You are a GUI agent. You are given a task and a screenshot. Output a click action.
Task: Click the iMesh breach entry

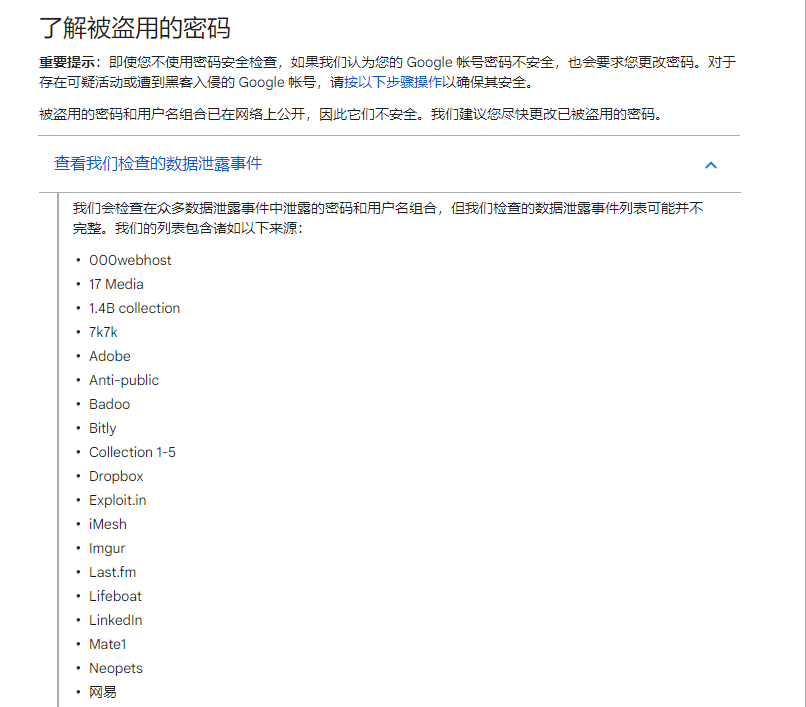click(x=107, y=524)
